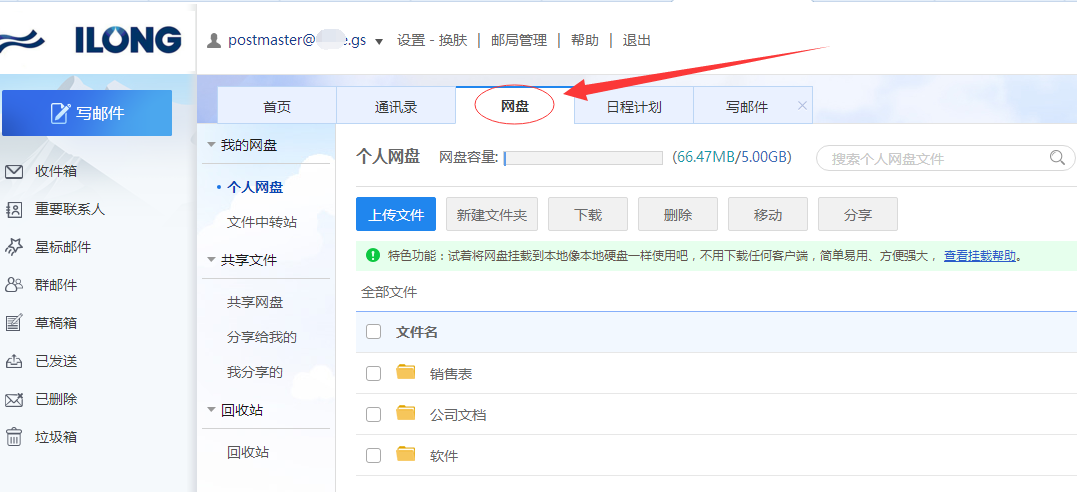The height and width of the screenshot is (492, 1077).
Task: Collapse the 我的网盘 section
Action: pos(211,145)
